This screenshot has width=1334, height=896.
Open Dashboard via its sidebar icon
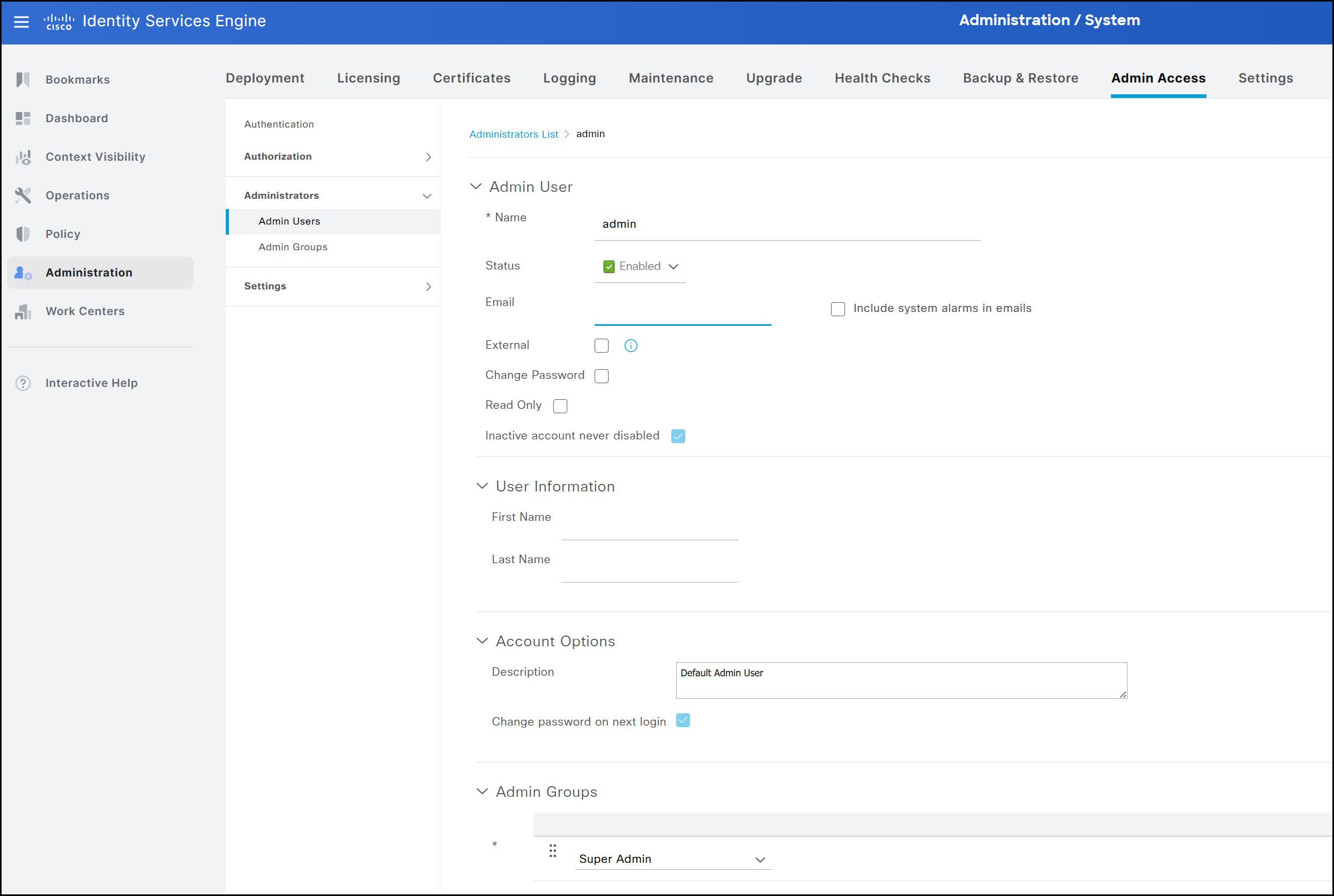pyautogui.click(x=23, y=118)
